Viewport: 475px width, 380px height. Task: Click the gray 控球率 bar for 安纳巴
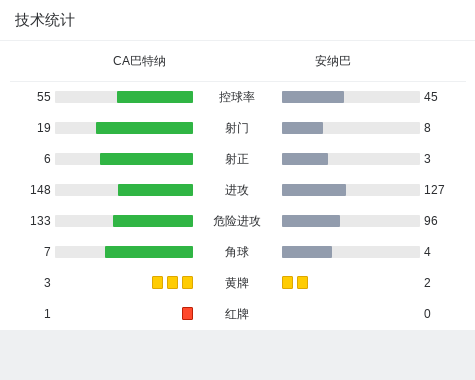313,97
